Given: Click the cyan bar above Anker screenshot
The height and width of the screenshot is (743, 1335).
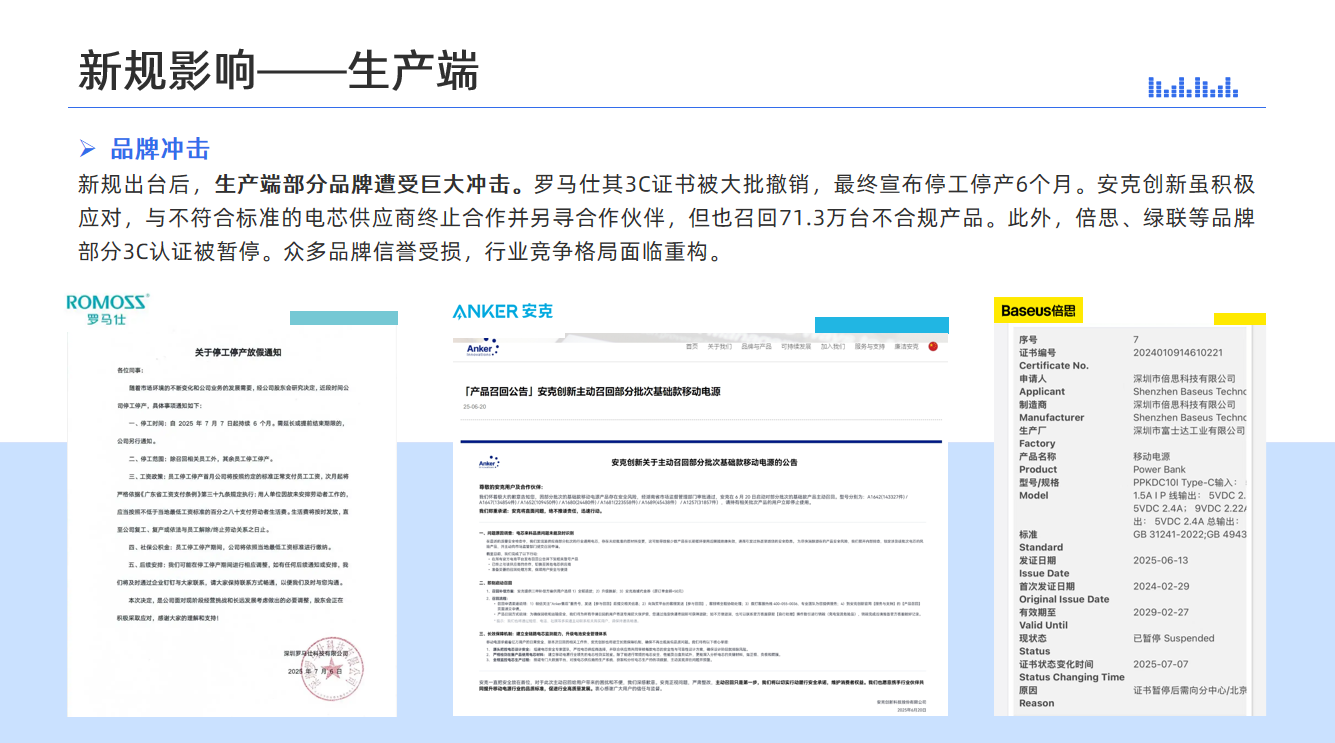Looking at the screenshot, I should tap(881, 324).
